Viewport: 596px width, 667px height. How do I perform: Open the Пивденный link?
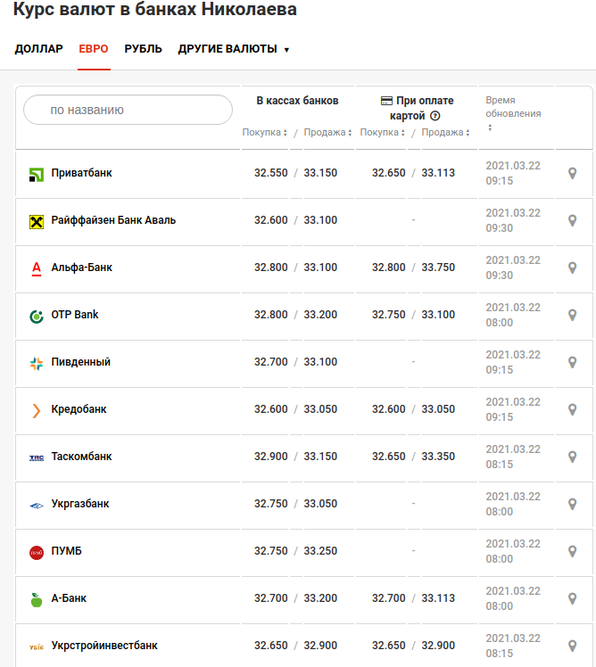pos(81,362)
